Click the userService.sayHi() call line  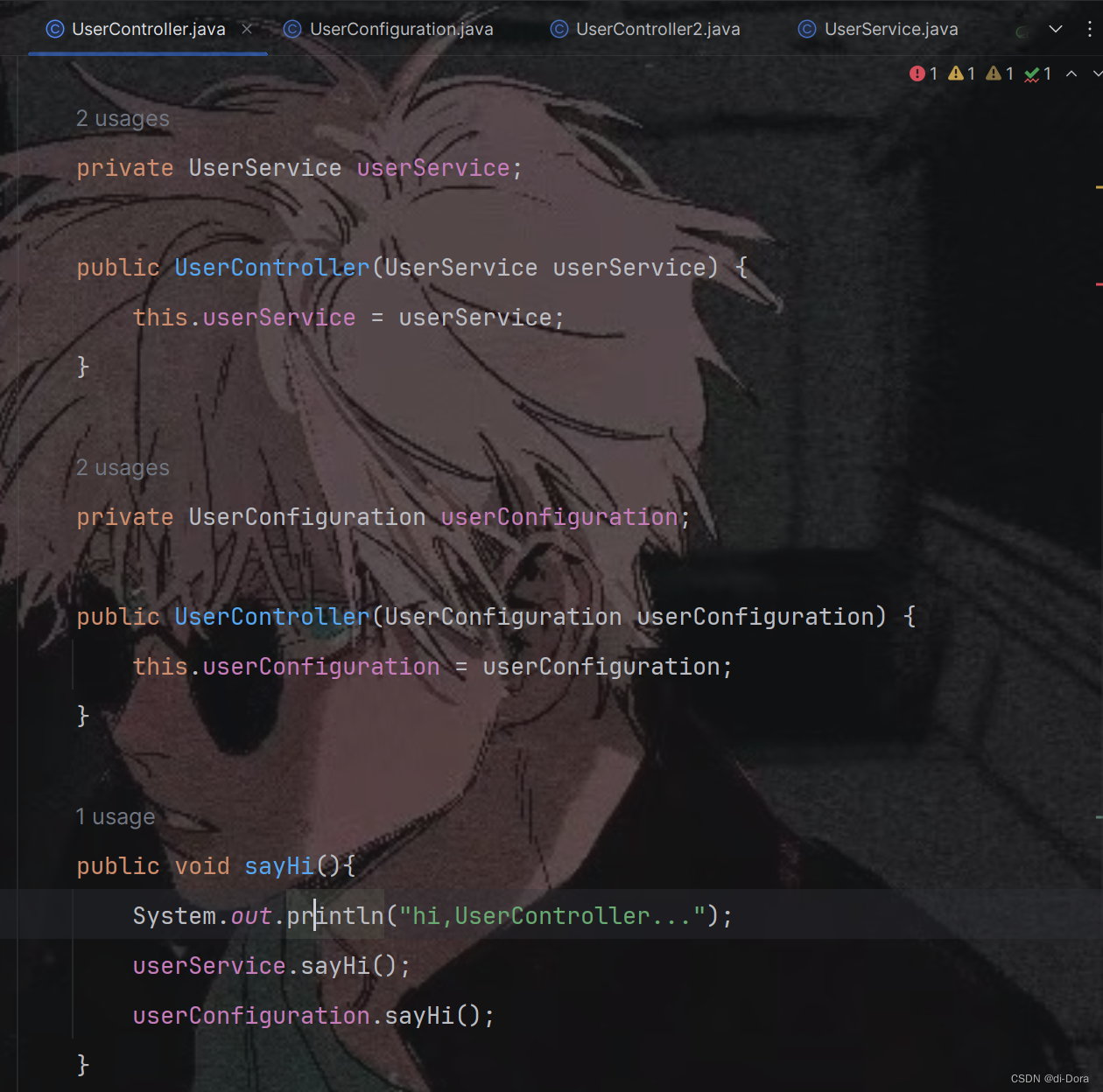[x=271, y=966]
